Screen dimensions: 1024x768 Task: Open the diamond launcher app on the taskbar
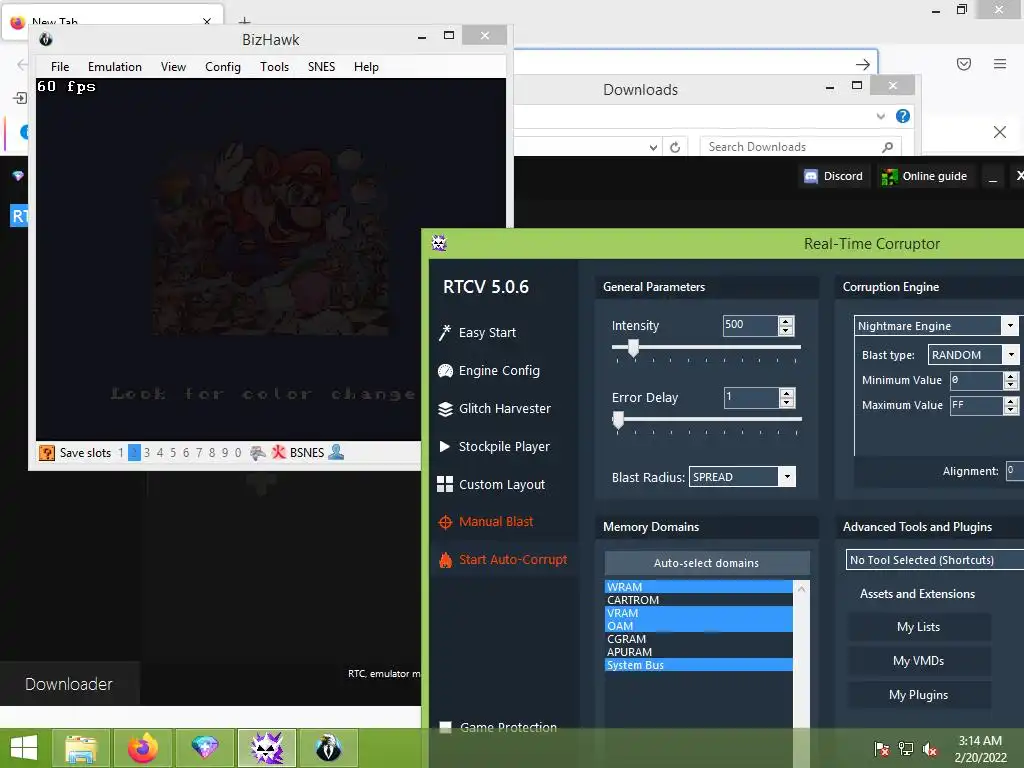(204, 748)
